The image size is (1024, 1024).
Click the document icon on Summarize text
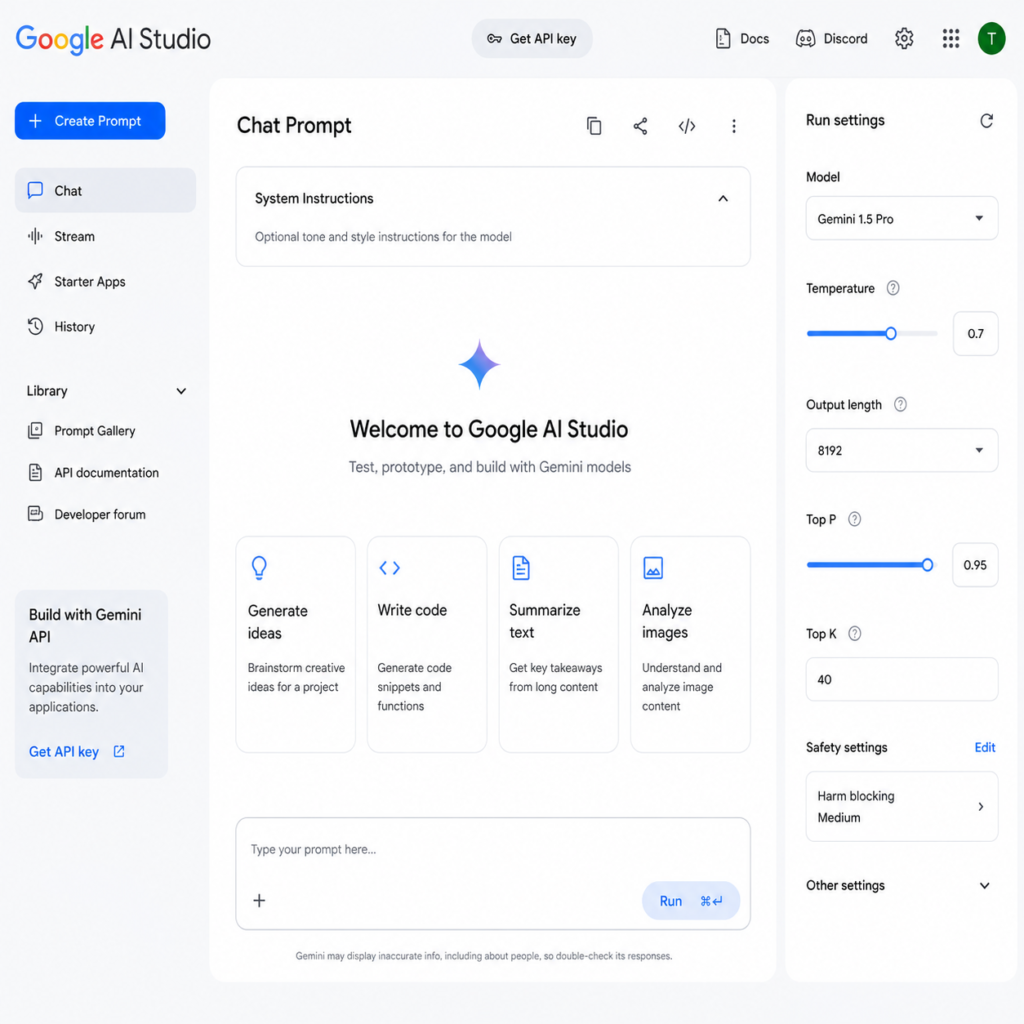pos(520,568)
